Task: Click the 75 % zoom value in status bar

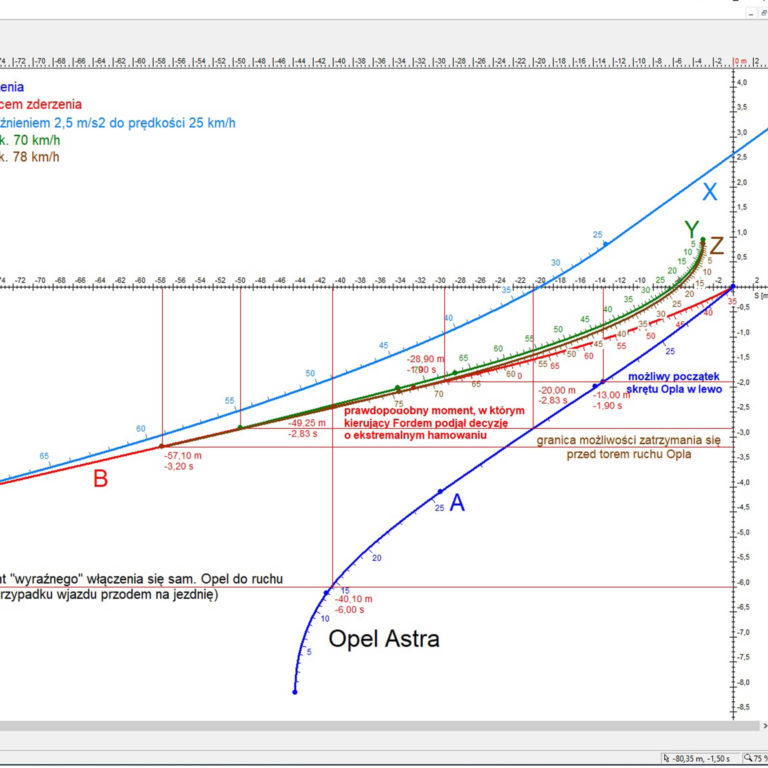Action: click(761, 759)
